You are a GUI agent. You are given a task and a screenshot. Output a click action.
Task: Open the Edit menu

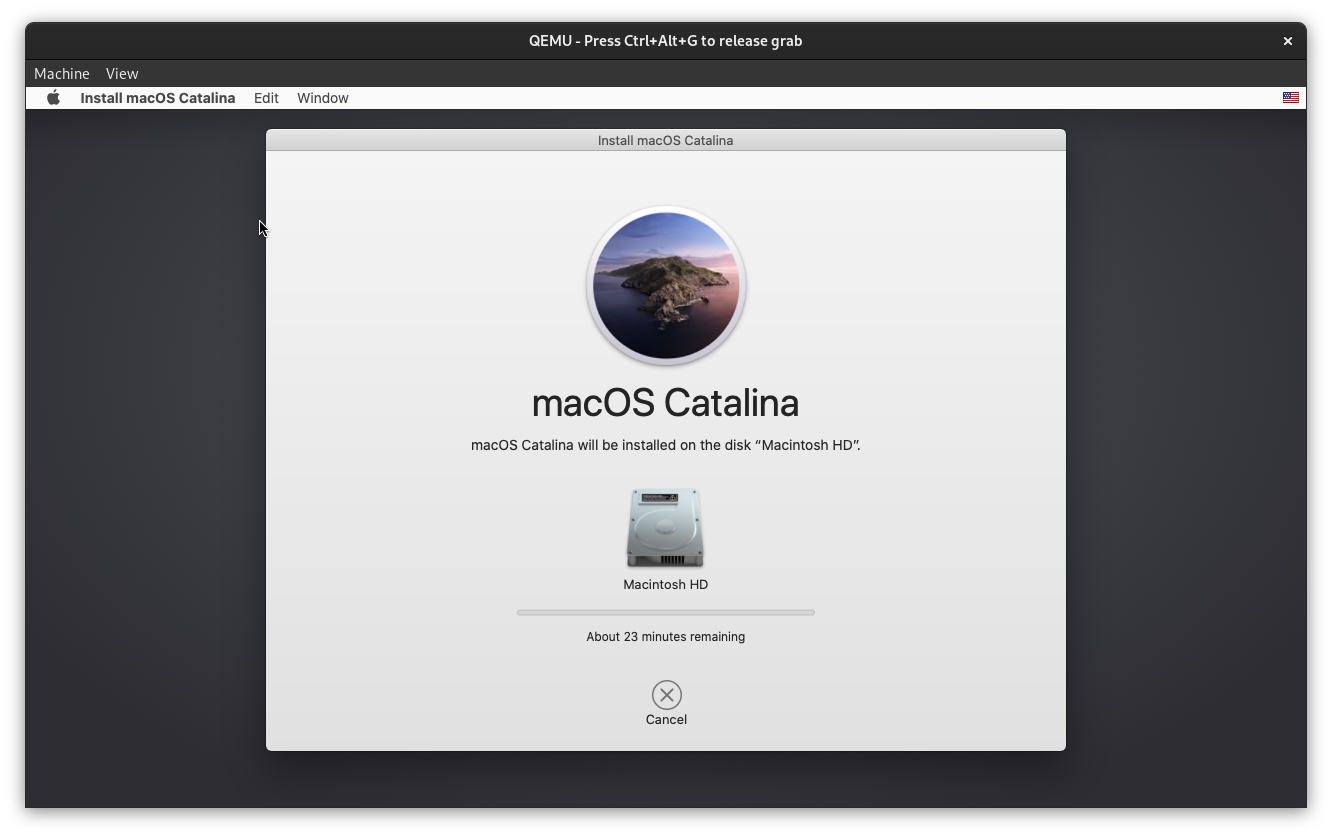click(x=266, y=97)
